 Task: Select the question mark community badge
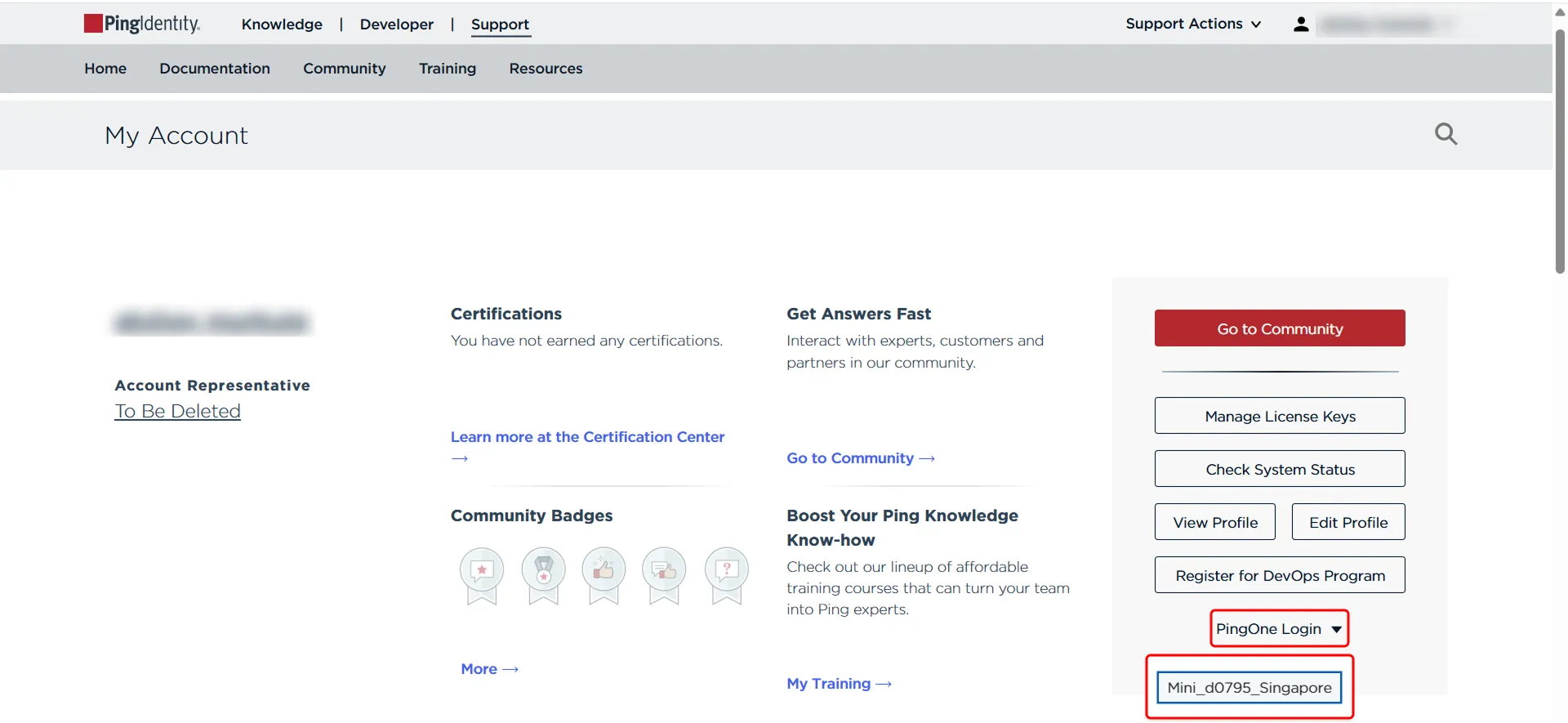(726, 576)
